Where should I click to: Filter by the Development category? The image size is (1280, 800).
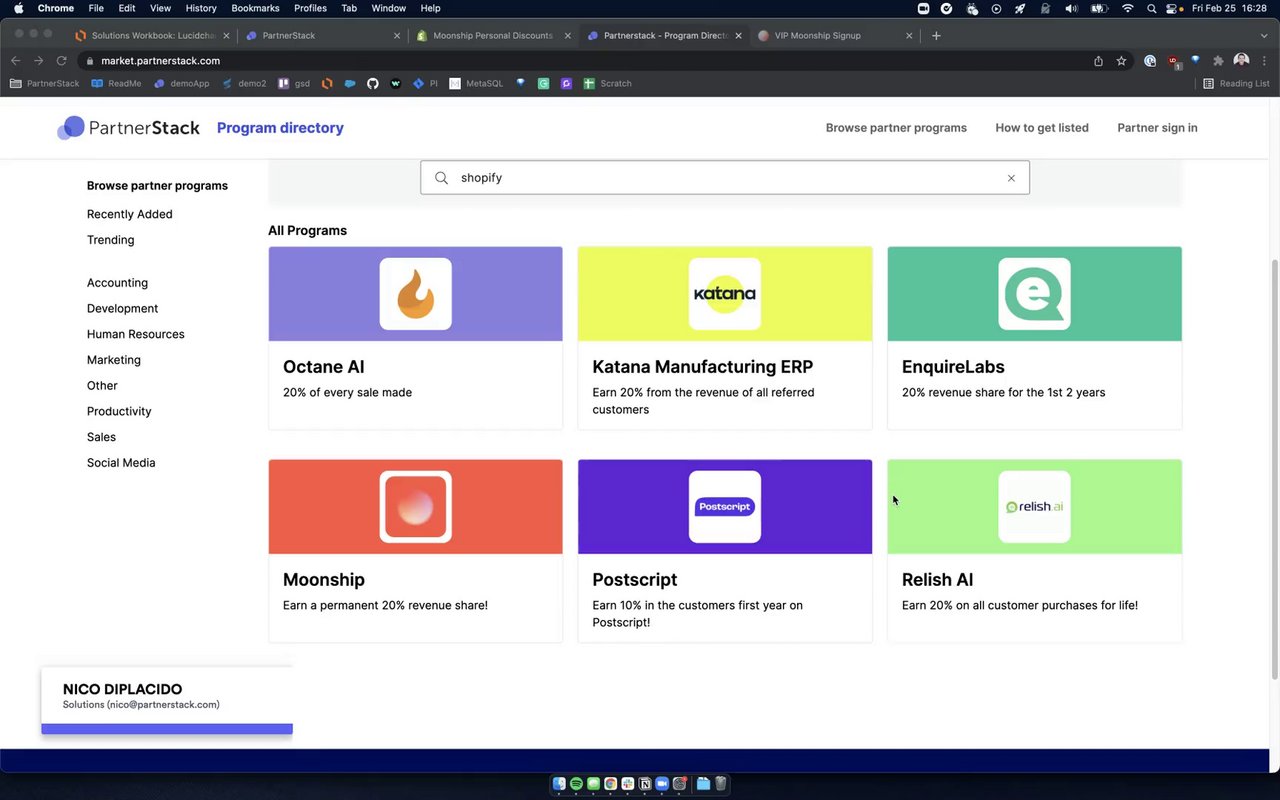pyautogui.click(x=122, y=309)
